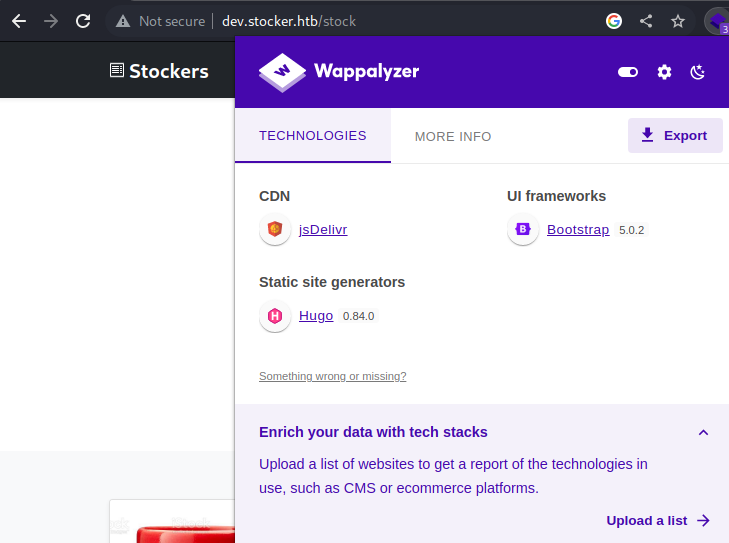Select the address bar URL dev.stocker.htb/stock

[x=289, y=21]
